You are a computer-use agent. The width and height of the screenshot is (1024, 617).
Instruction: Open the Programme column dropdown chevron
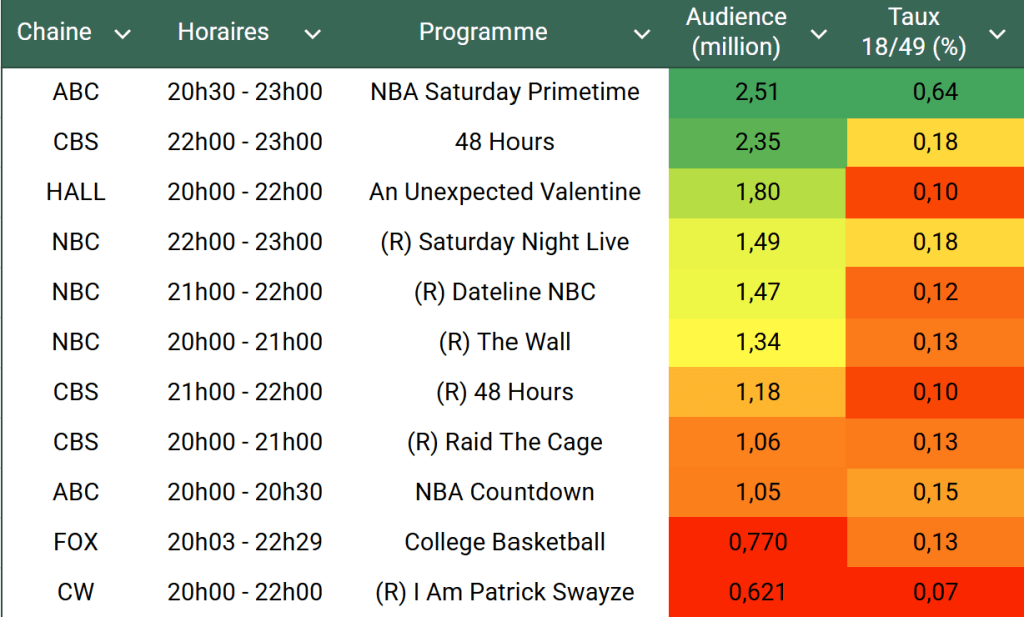[x=642, y=35]
